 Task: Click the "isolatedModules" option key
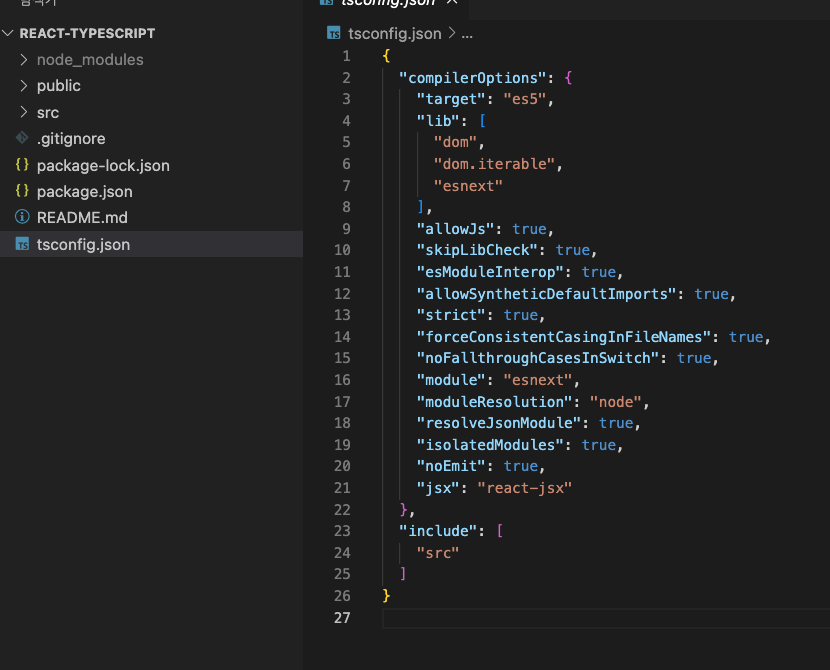pos(490,445)
